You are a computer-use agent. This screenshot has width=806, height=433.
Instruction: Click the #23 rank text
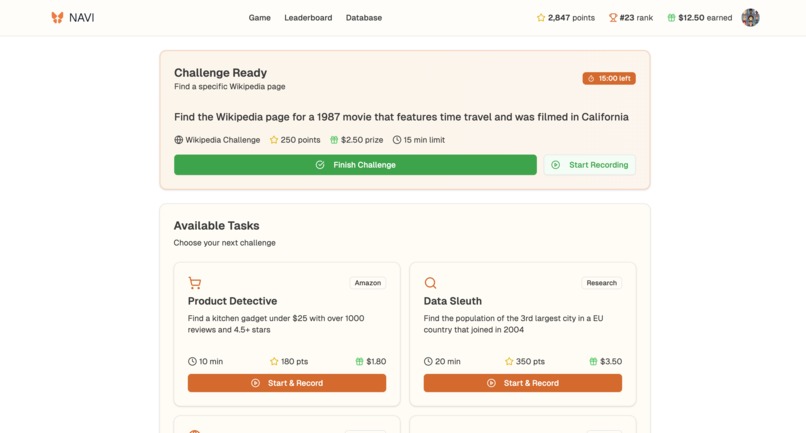click(x=636, y=17)
